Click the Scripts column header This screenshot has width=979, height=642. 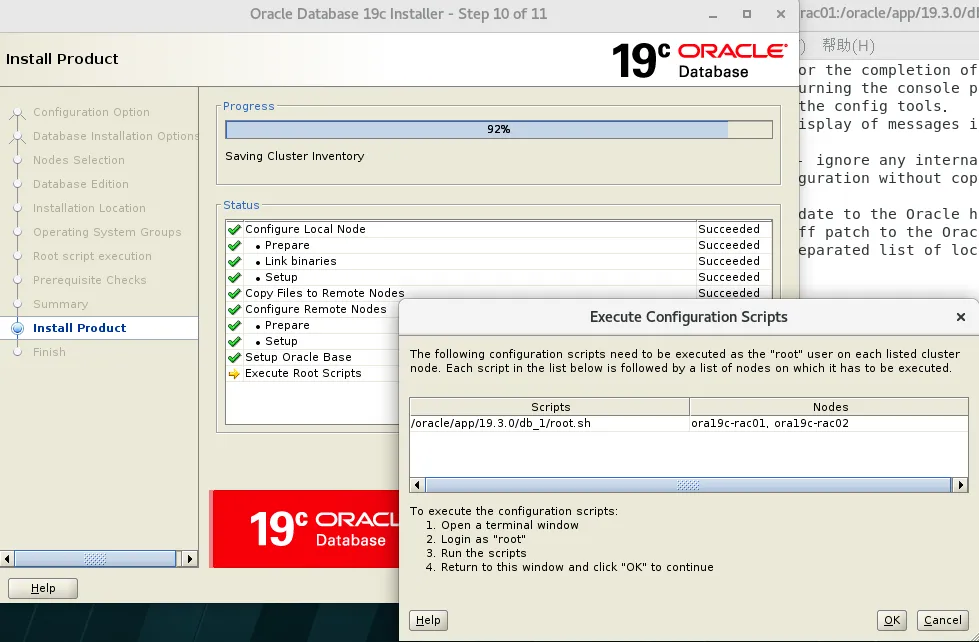[550, 407]
